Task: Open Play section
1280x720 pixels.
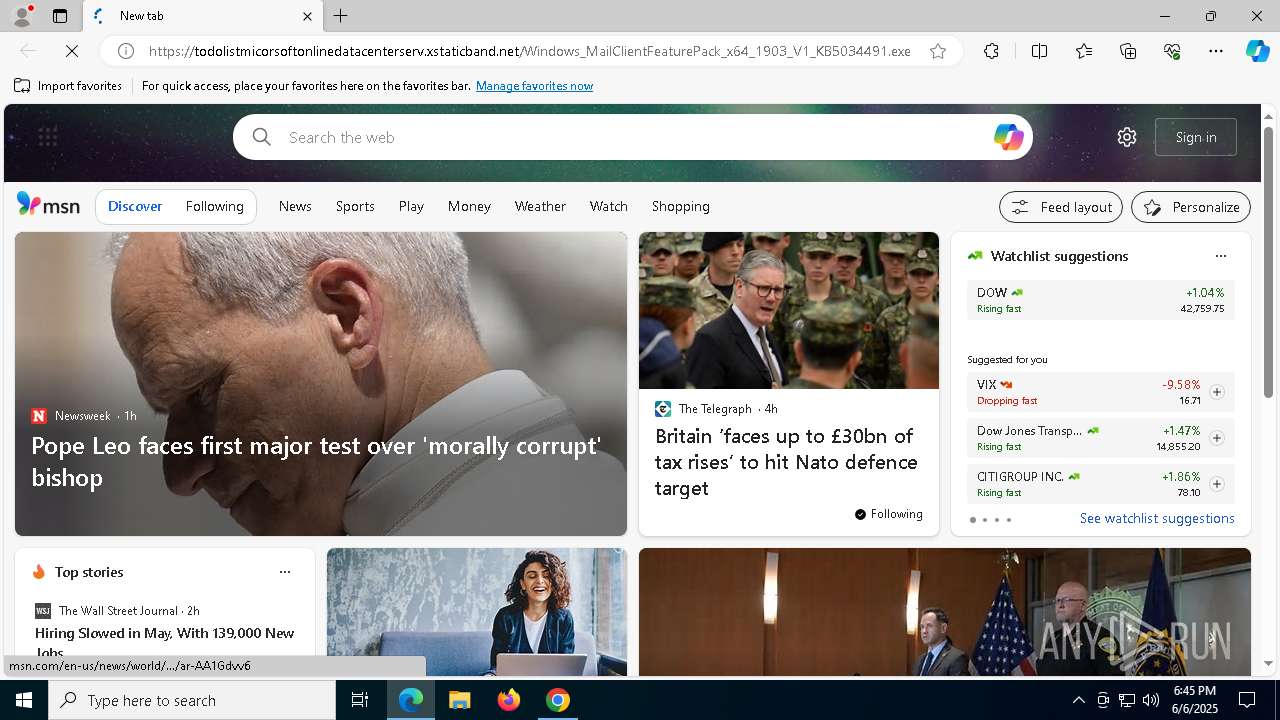Action: click(411, 206)
